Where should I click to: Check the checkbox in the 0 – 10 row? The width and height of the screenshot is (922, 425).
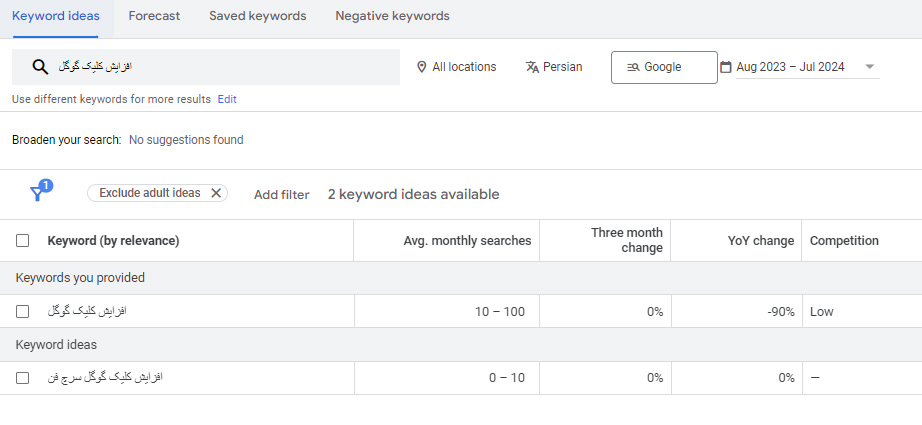coord(22,378)
